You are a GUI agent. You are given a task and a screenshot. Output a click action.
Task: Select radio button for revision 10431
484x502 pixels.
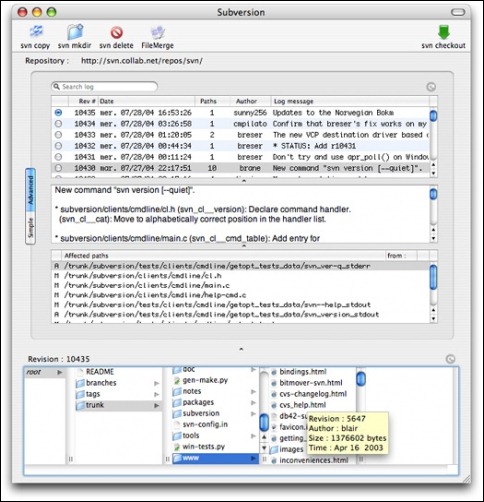(x=58, y=157)
